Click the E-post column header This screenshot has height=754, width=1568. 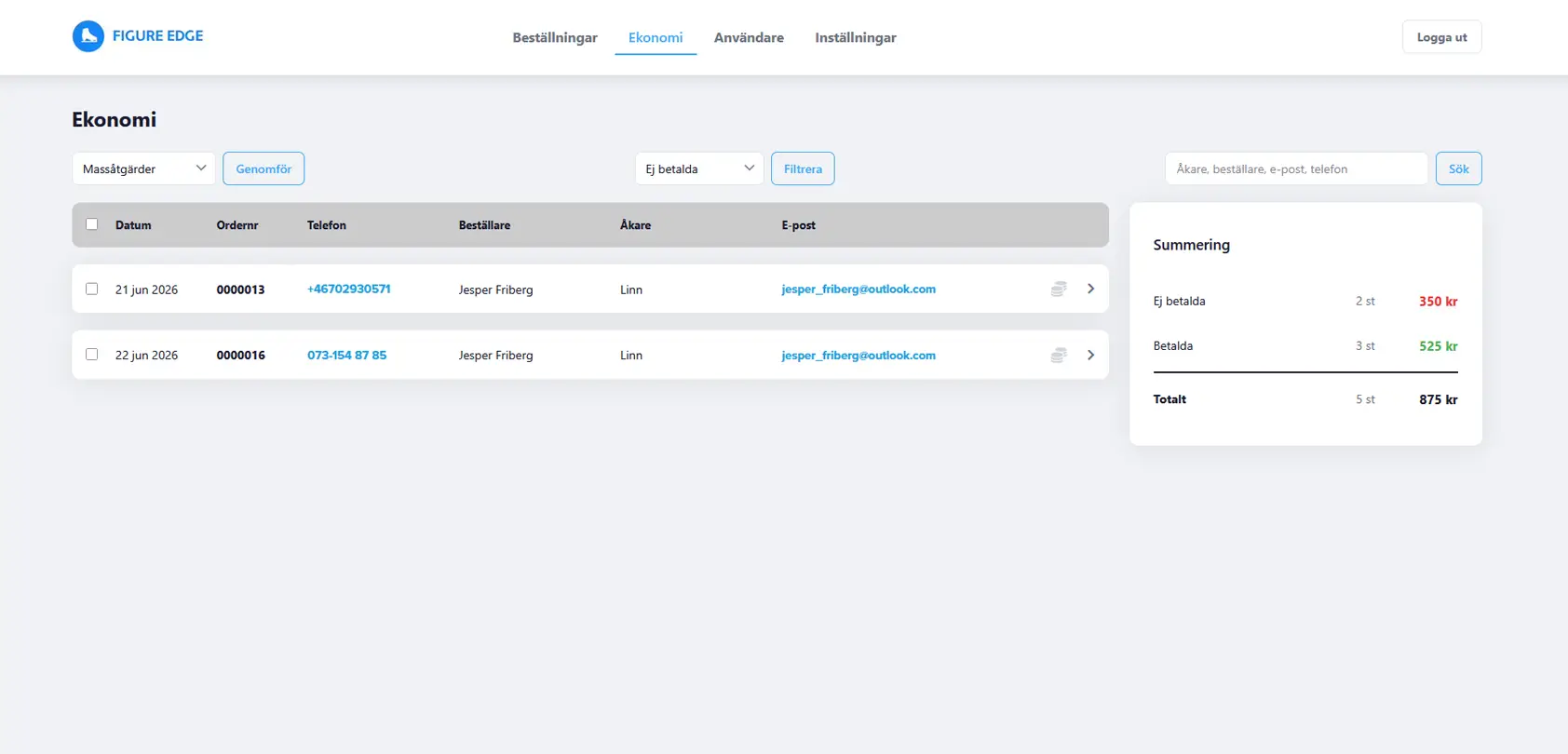tap(798, 225)
